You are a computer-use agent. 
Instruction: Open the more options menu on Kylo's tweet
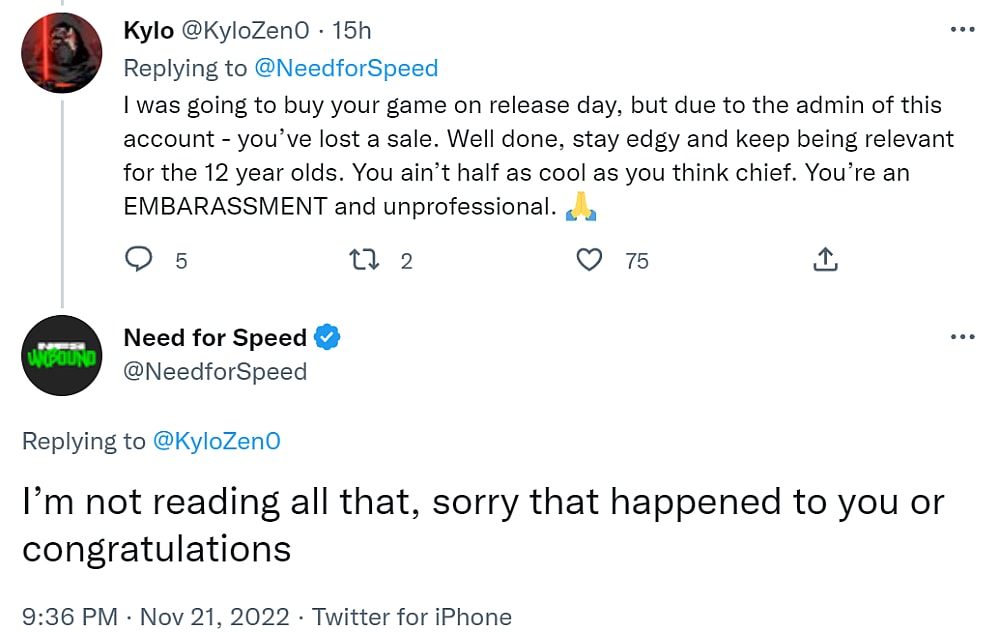pyautogui.click(x=963, y=30)
